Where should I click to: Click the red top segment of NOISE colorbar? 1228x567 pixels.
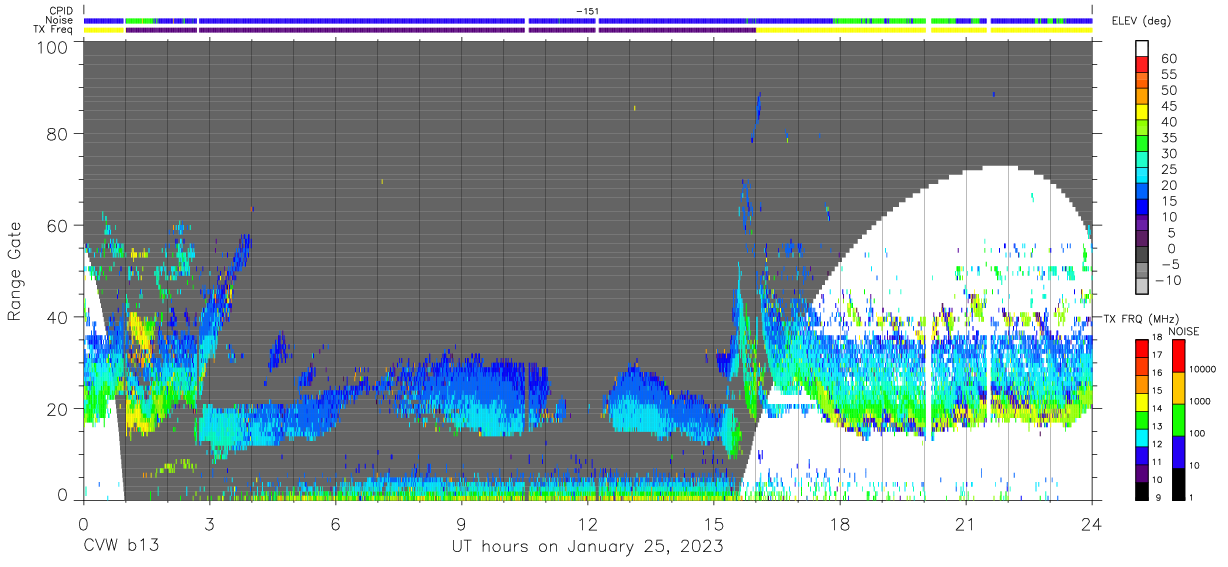pyautogui.click(x=1177, y=355)
